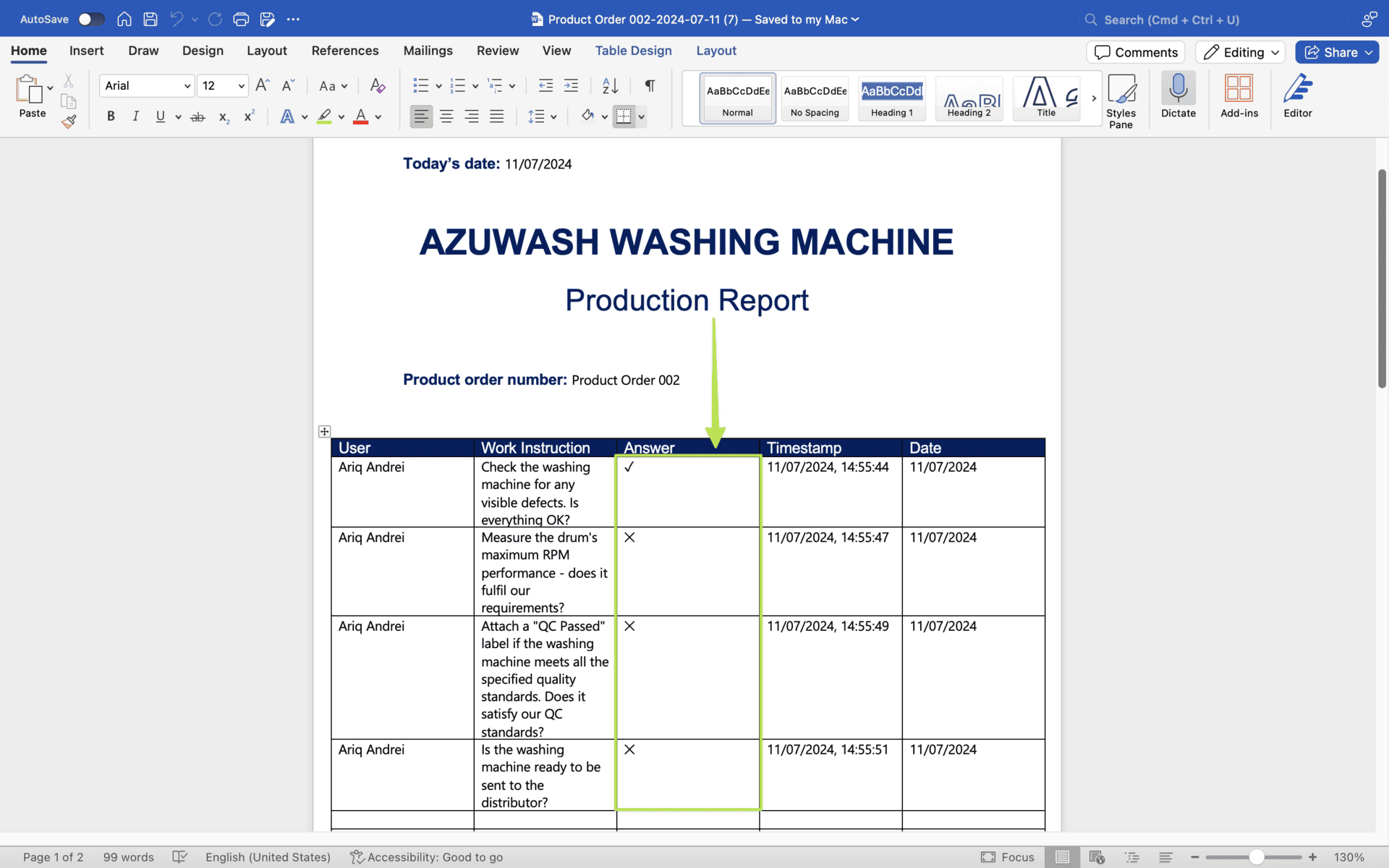Click the table move handle icon

point(324,432)
